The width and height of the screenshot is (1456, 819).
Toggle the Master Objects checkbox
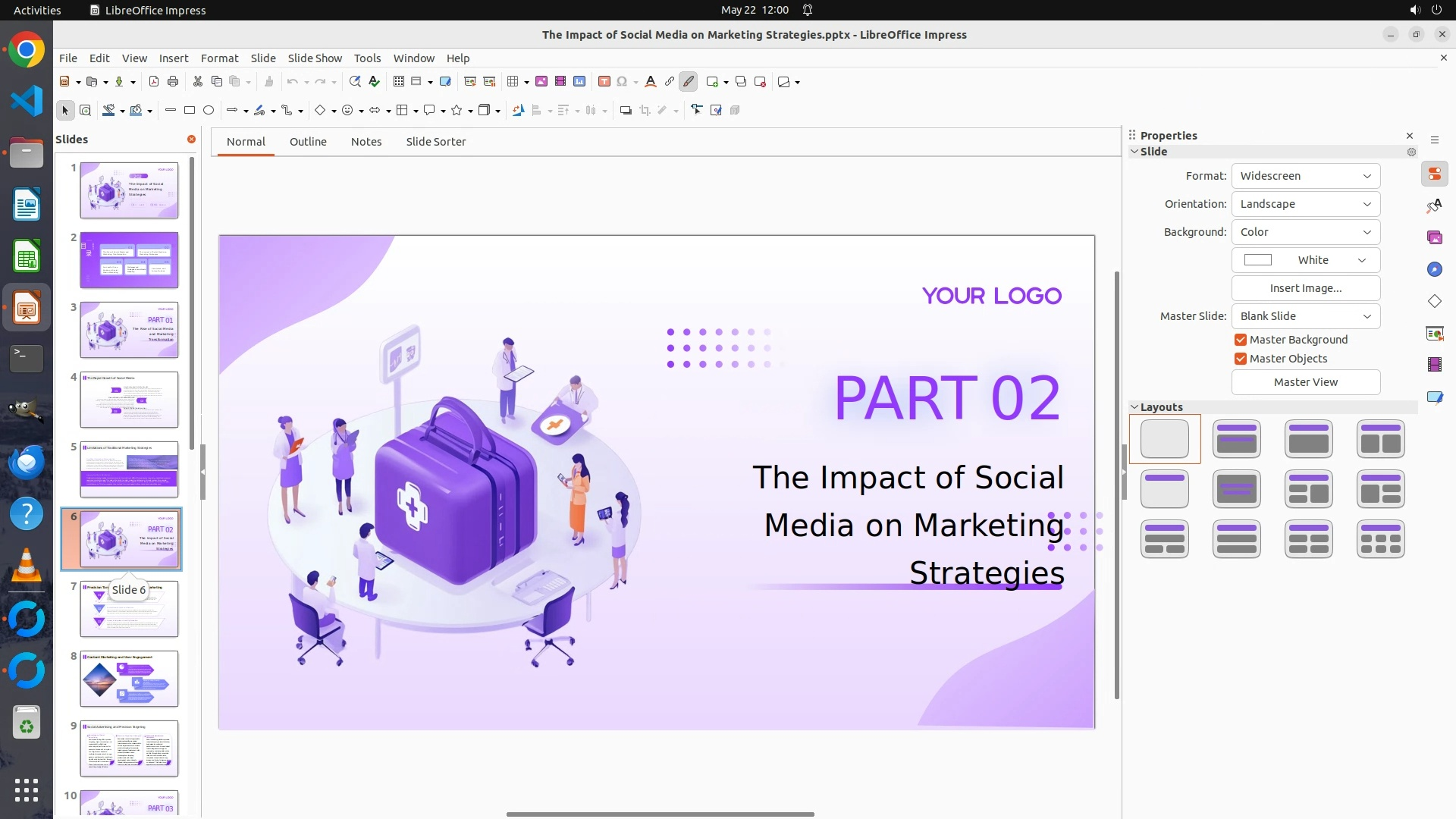(1241, 359)
